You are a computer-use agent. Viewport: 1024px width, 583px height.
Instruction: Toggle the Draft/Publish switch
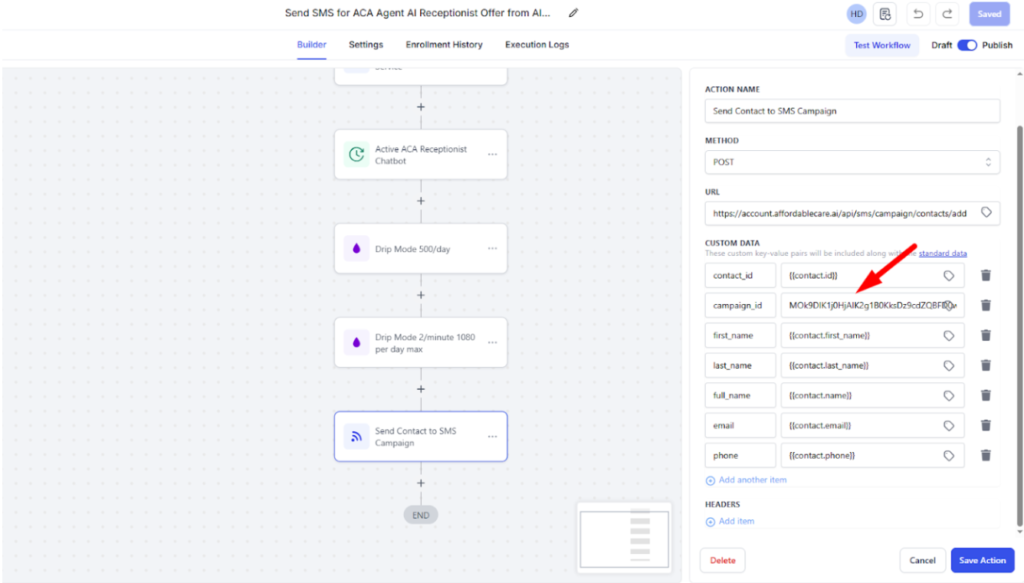(966, 45)
